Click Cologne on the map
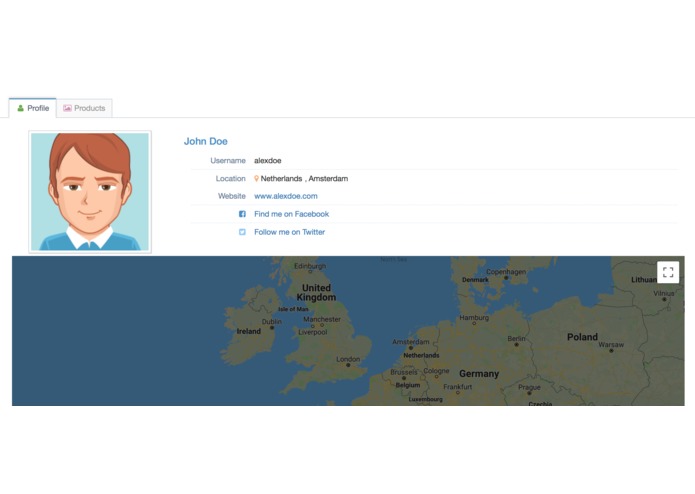Screen dimensions: 695x494 tap(436, 370)
